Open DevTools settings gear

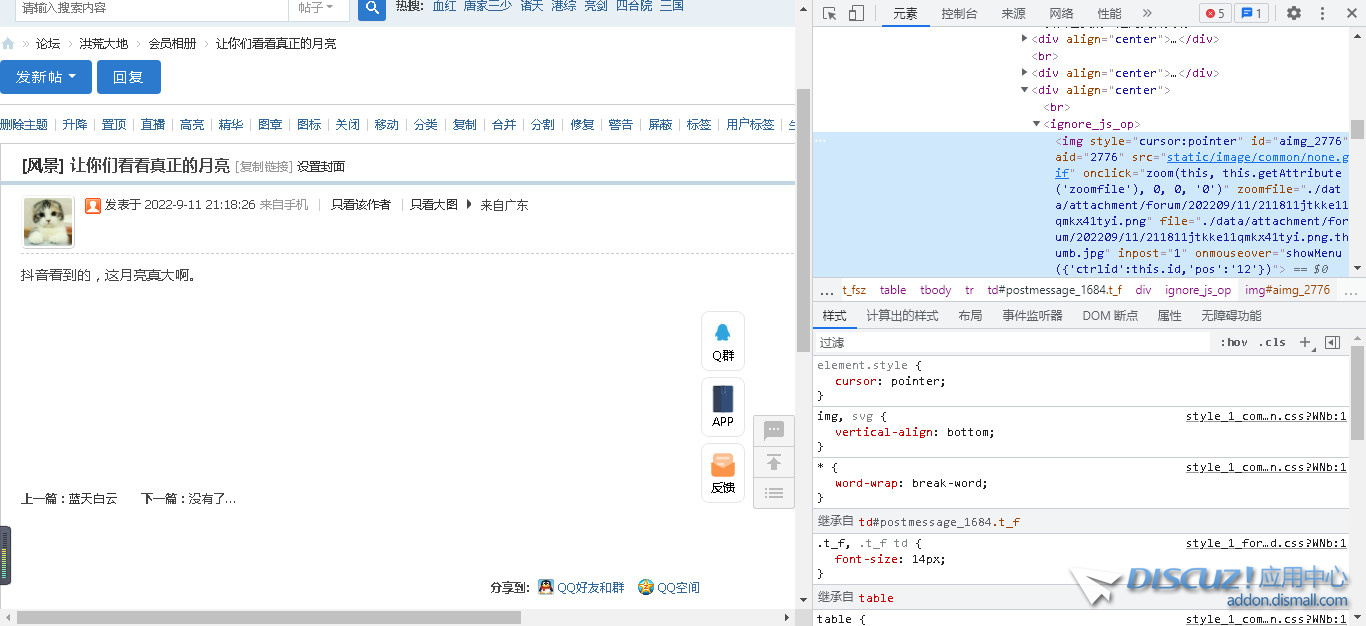pos(1294,13)
